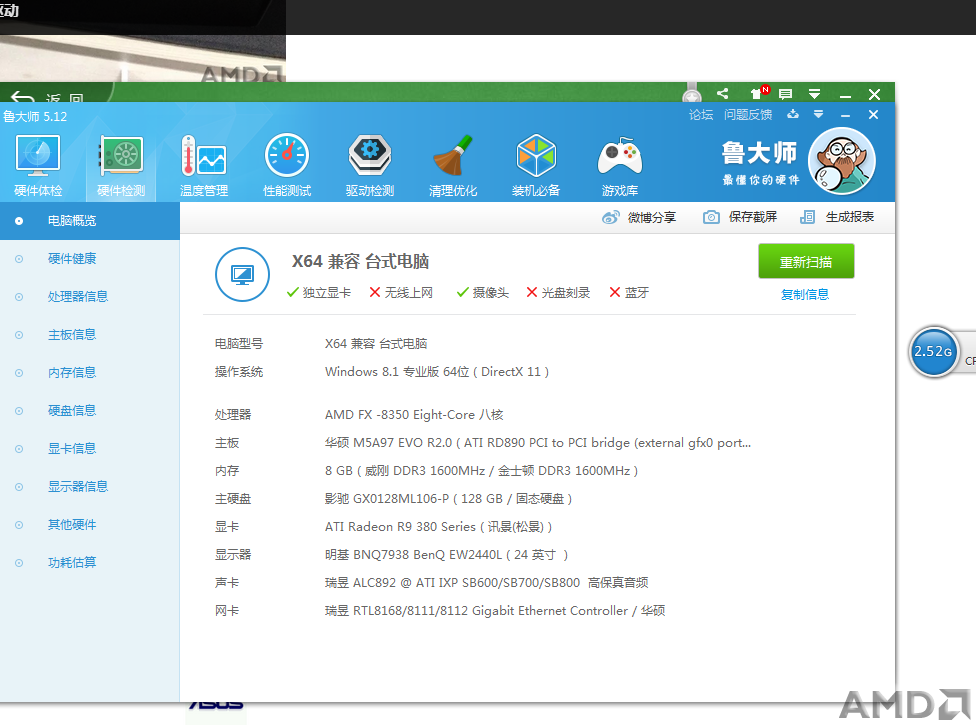Open 驱动检测 driver detection
The image size is (976, 725).
(x=370, y=166)
